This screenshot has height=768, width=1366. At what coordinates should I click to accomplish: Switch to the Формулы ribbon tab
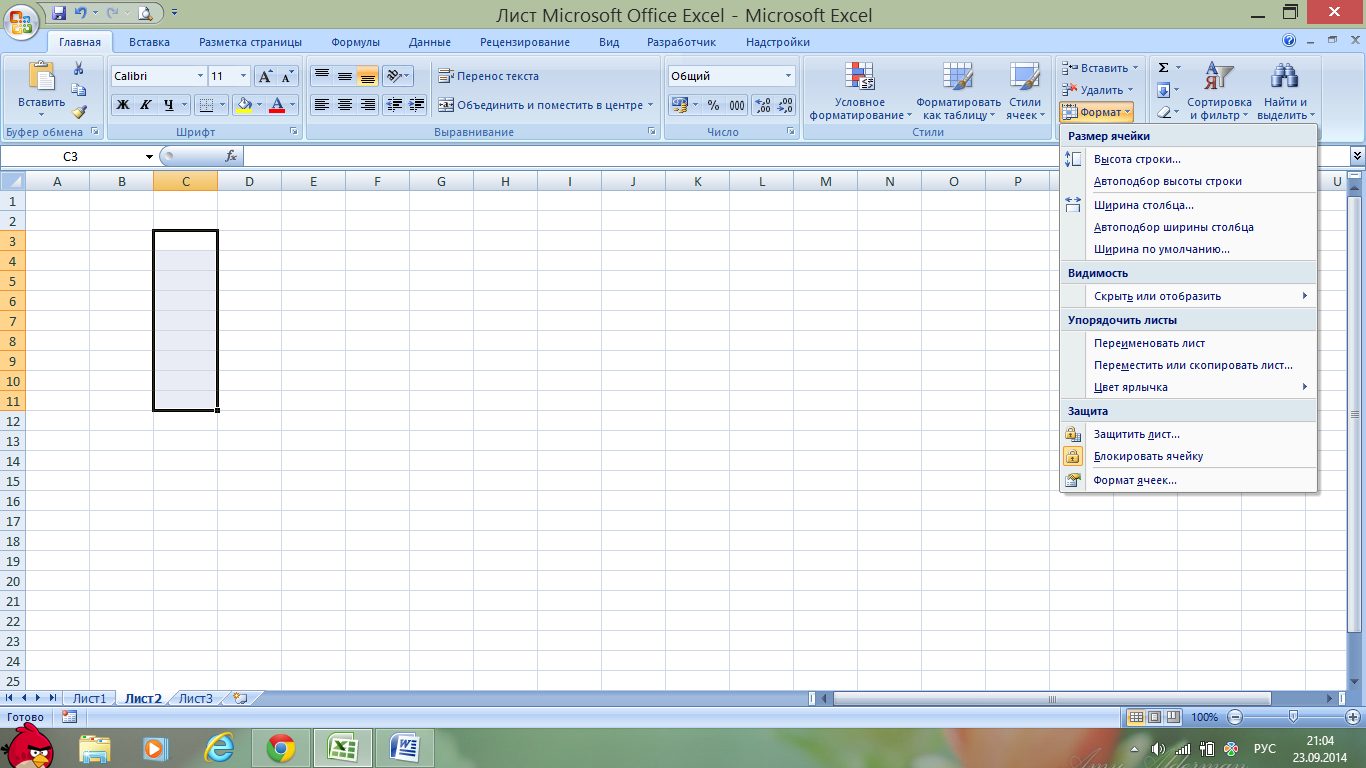pyautogui.click(x=355, y=42)
